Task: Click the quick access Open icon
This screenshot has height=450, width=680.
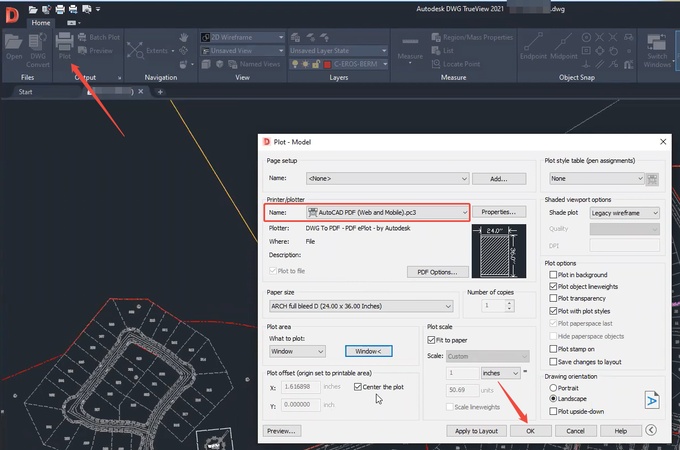Action: [33, 9]
